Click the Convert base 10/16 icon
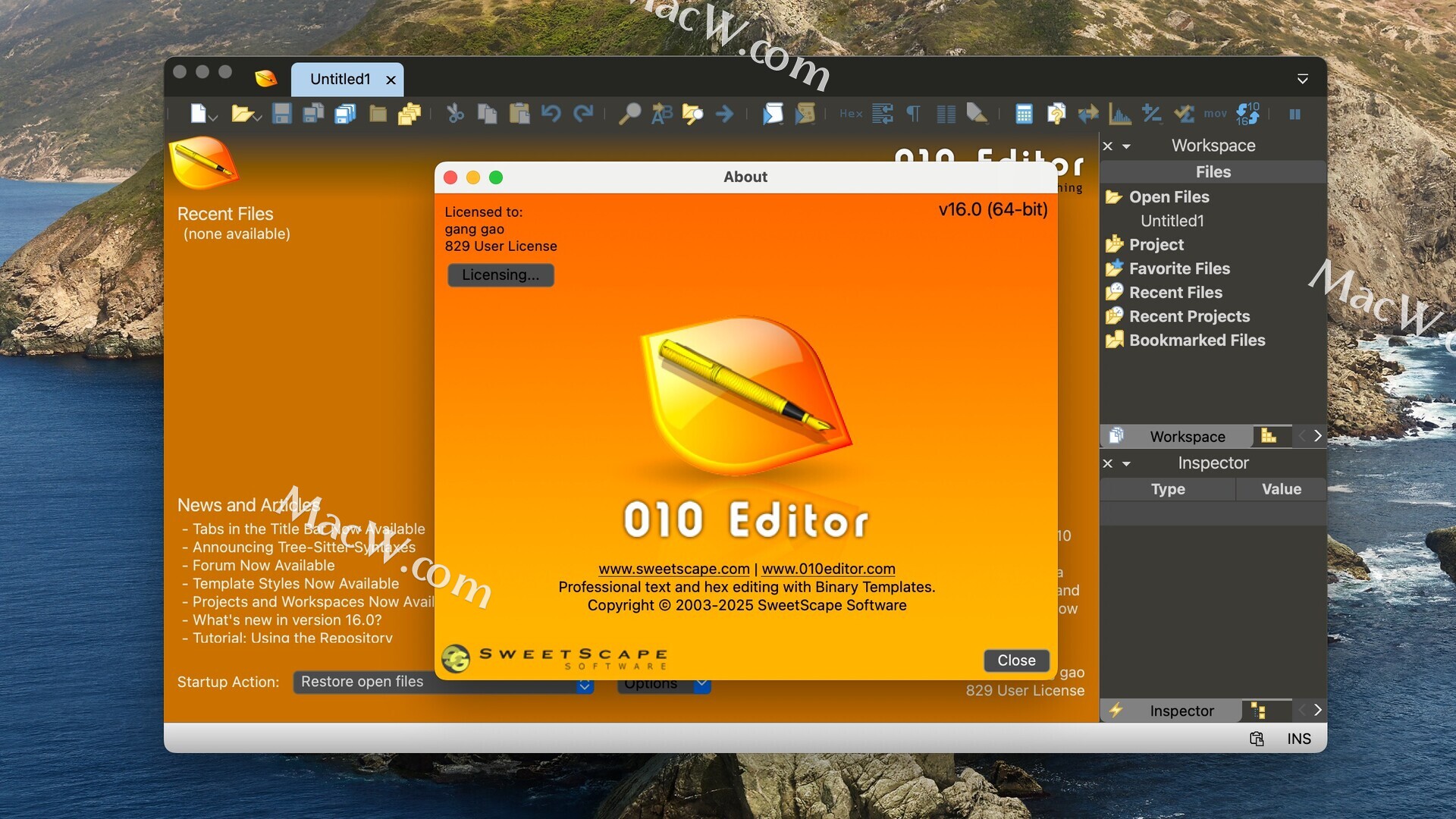 [x=1247, y=114]
